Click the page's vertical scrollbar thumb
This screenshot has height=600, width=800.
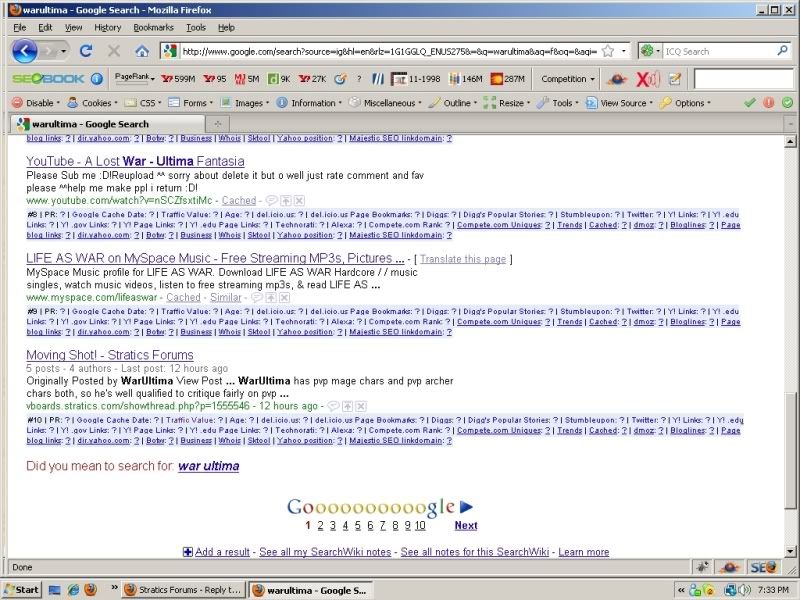pyautogui.click(x=790, y=451)
